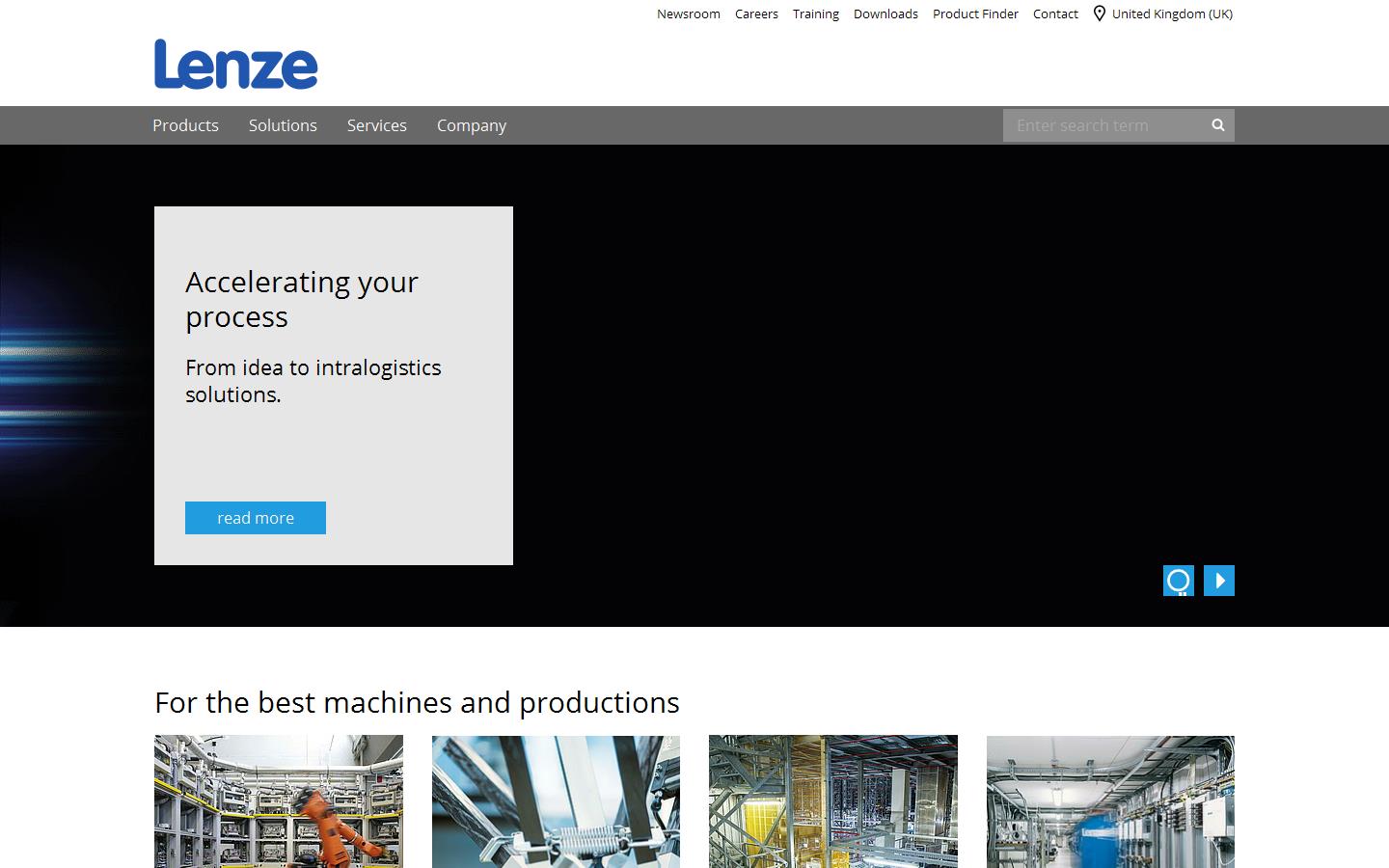Open the Company menu
The height and width of the screenshot is (868, 1389).
[472, 125]
